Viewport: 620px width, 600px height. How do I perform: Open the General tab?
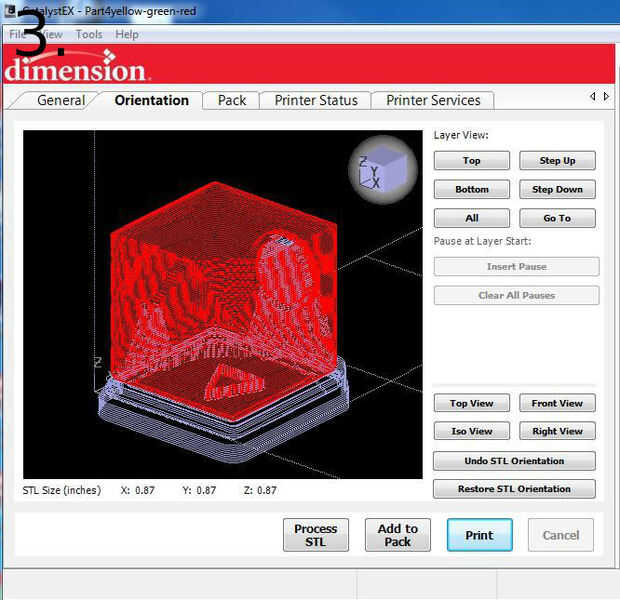tap(61, 100)
